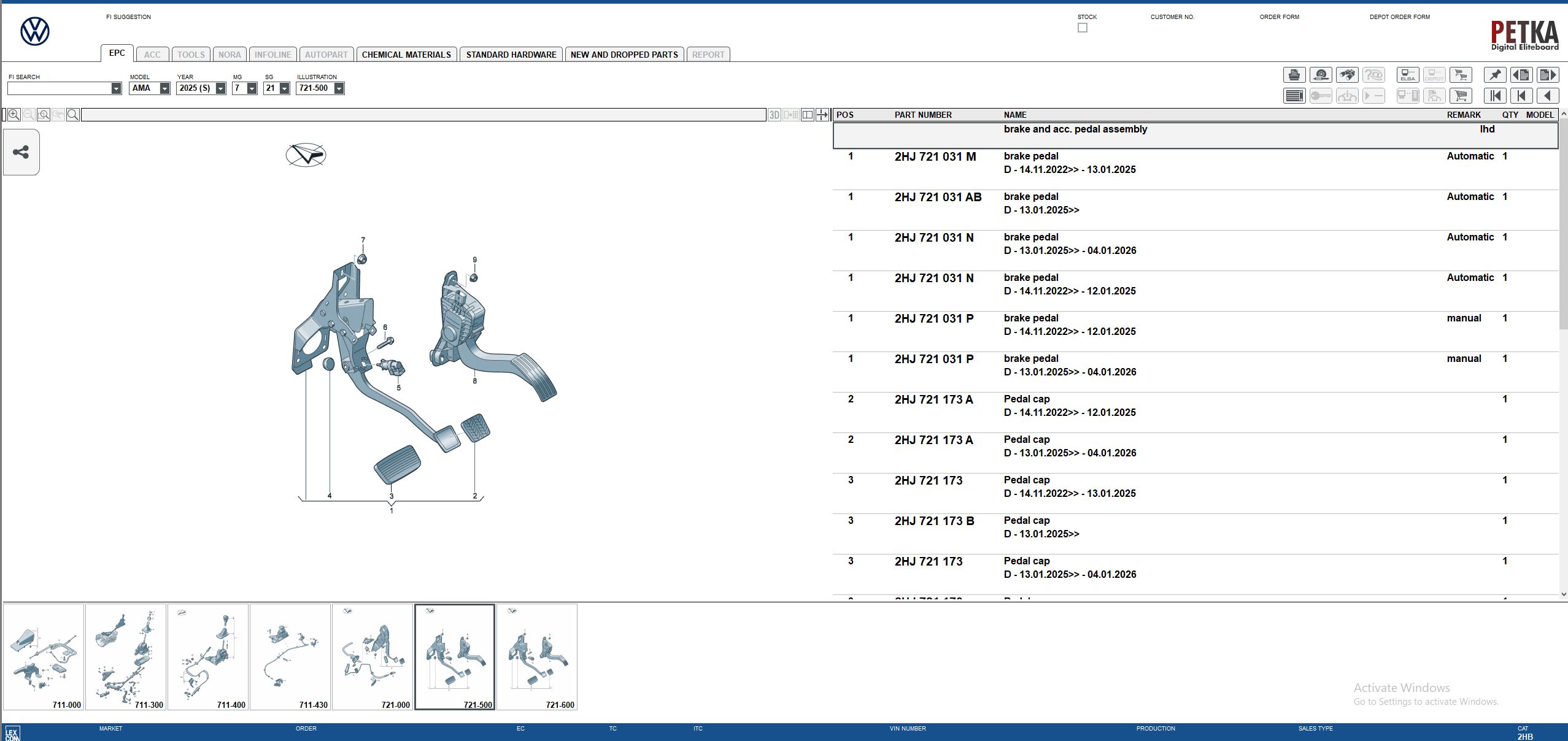Open the NEW AND DROPPED PARTS tab
The width and height of the screenshot is (1568, 741).
(x=624, y=55)
